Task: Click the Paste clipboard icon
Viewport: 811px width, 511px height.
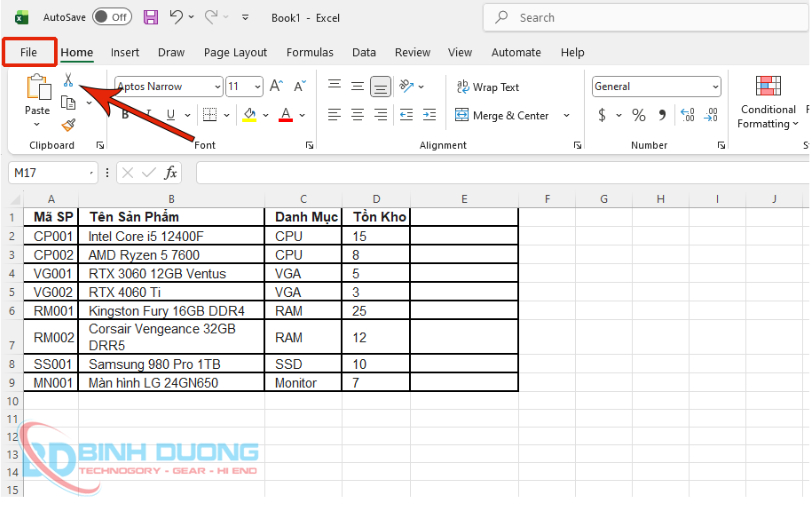Action: click(x=39, y=86)
